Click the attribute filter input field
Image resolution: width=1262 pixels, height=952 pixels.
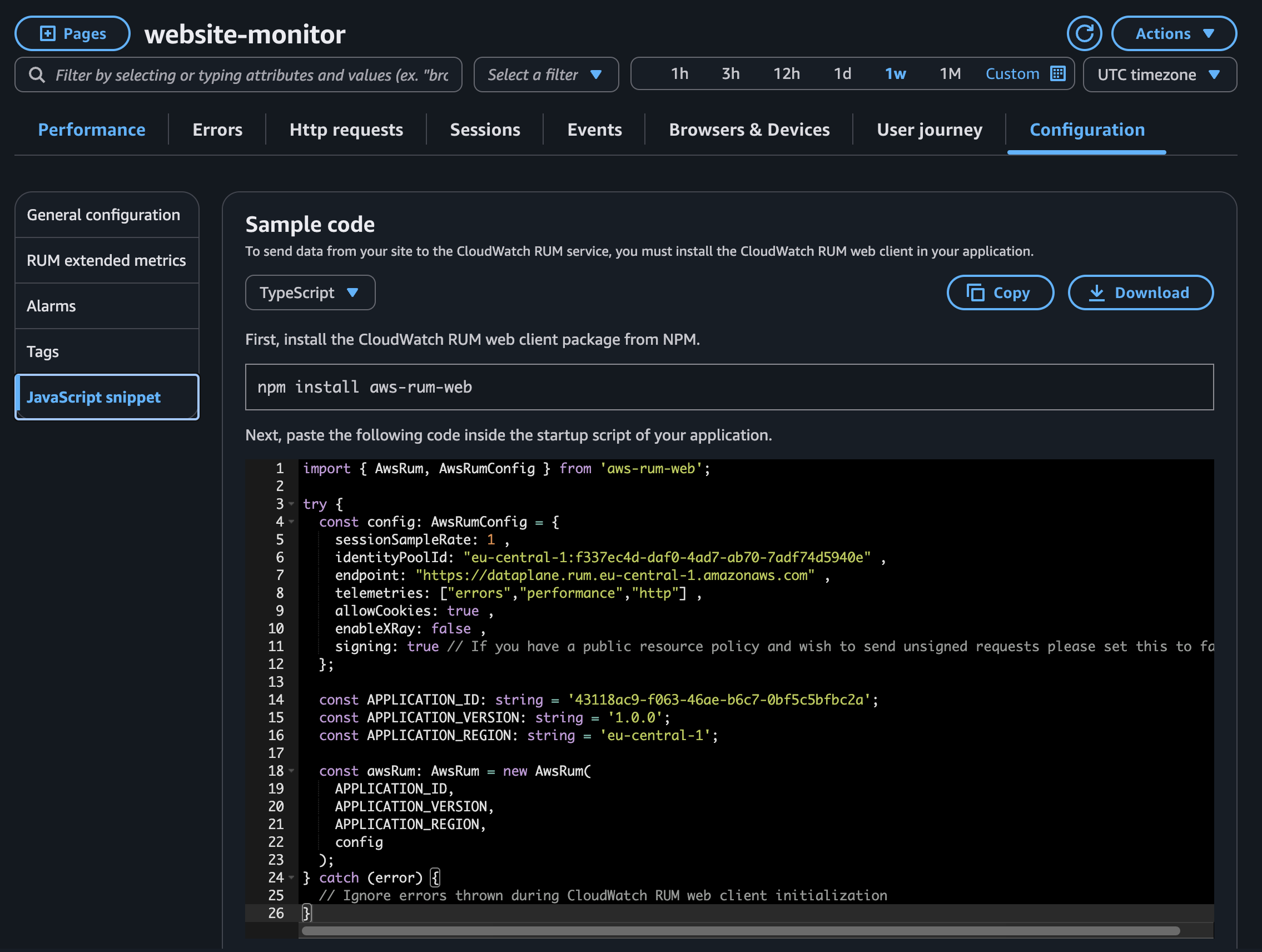[x=240, y=74]
